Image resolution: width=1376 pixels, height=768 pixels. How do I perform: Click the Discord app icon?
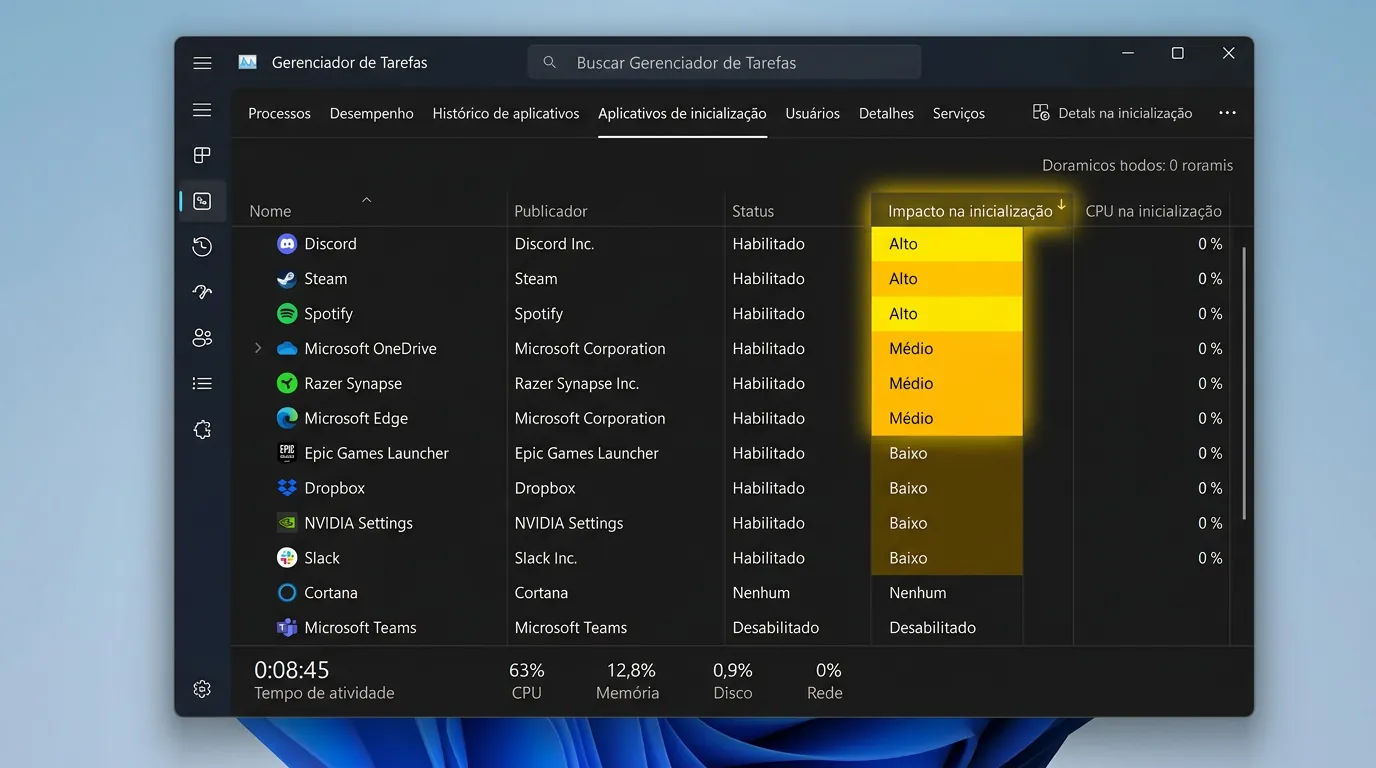tap(287, 244)
